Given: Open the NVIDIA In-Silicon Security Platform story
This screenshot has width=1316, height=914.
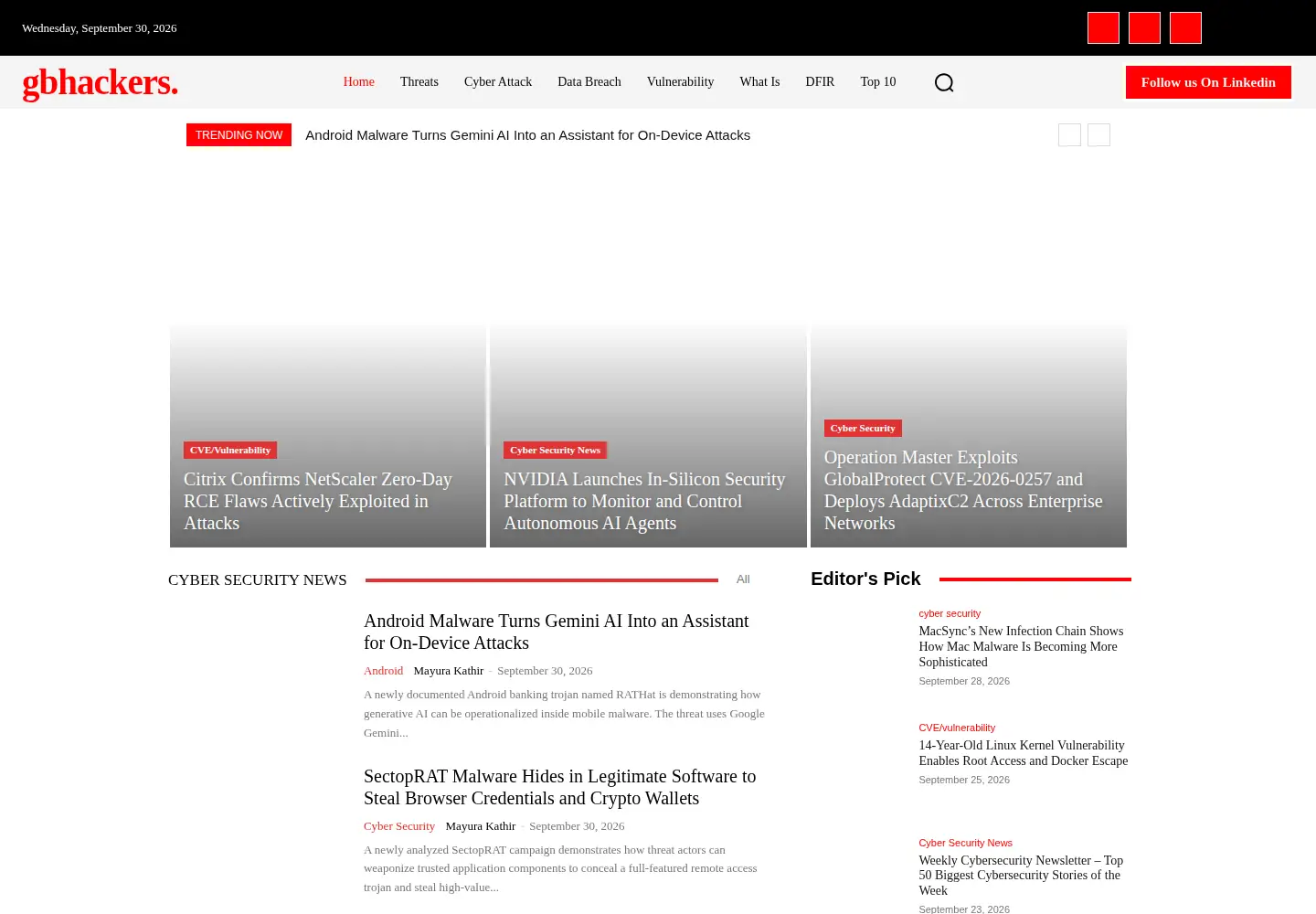Looking at the screenshot, I should pyautogui.click(x=644, y=501).
